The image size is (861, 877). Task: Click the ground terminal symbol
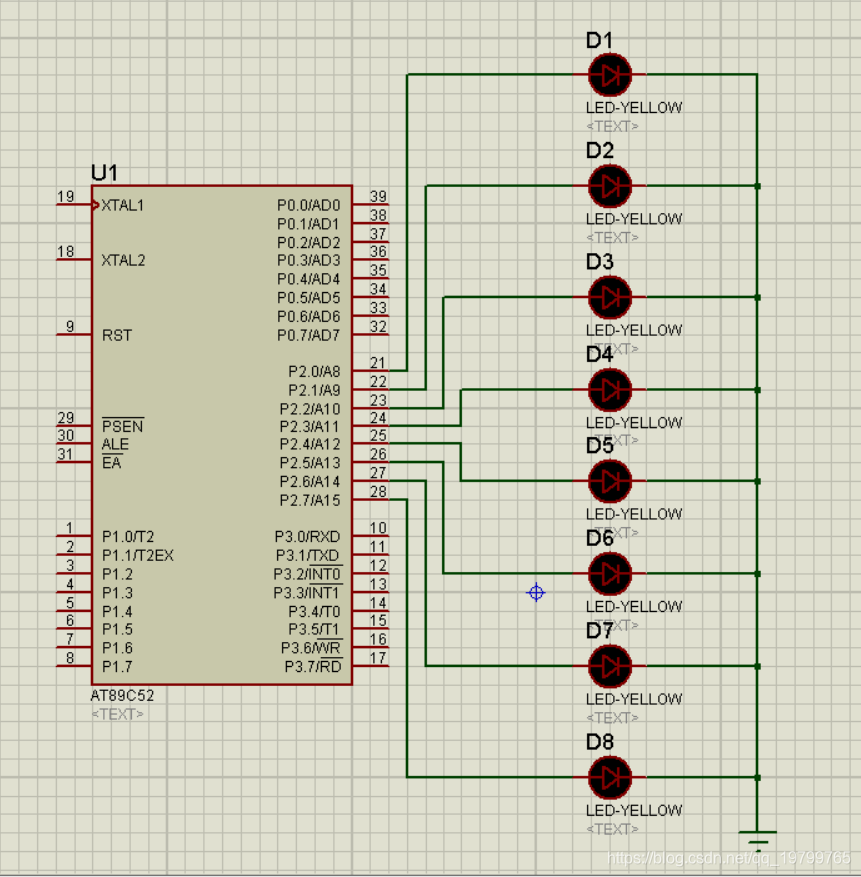click(x=758, y=841)
